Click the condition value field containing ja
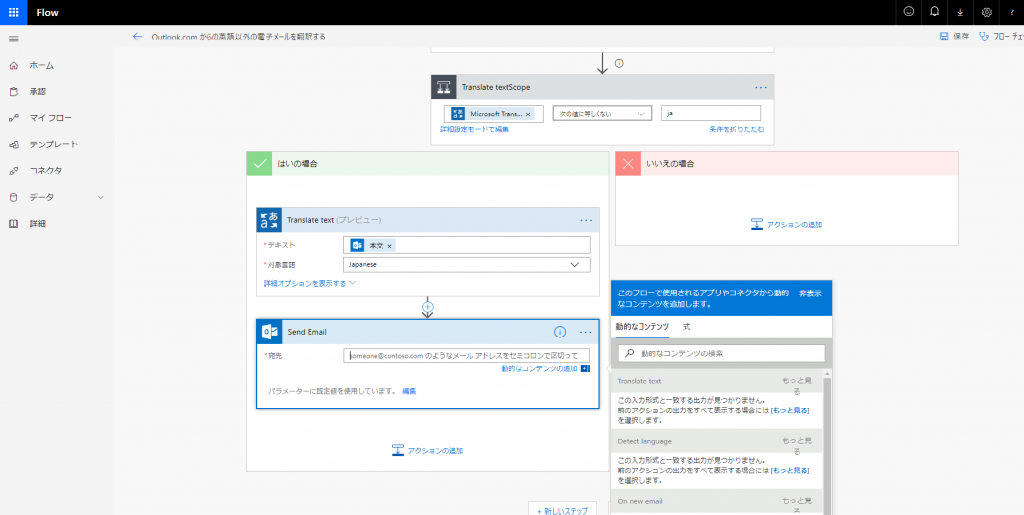This screenshot has height=515, width=1024. pyautogui.click(x=711, y=114)
